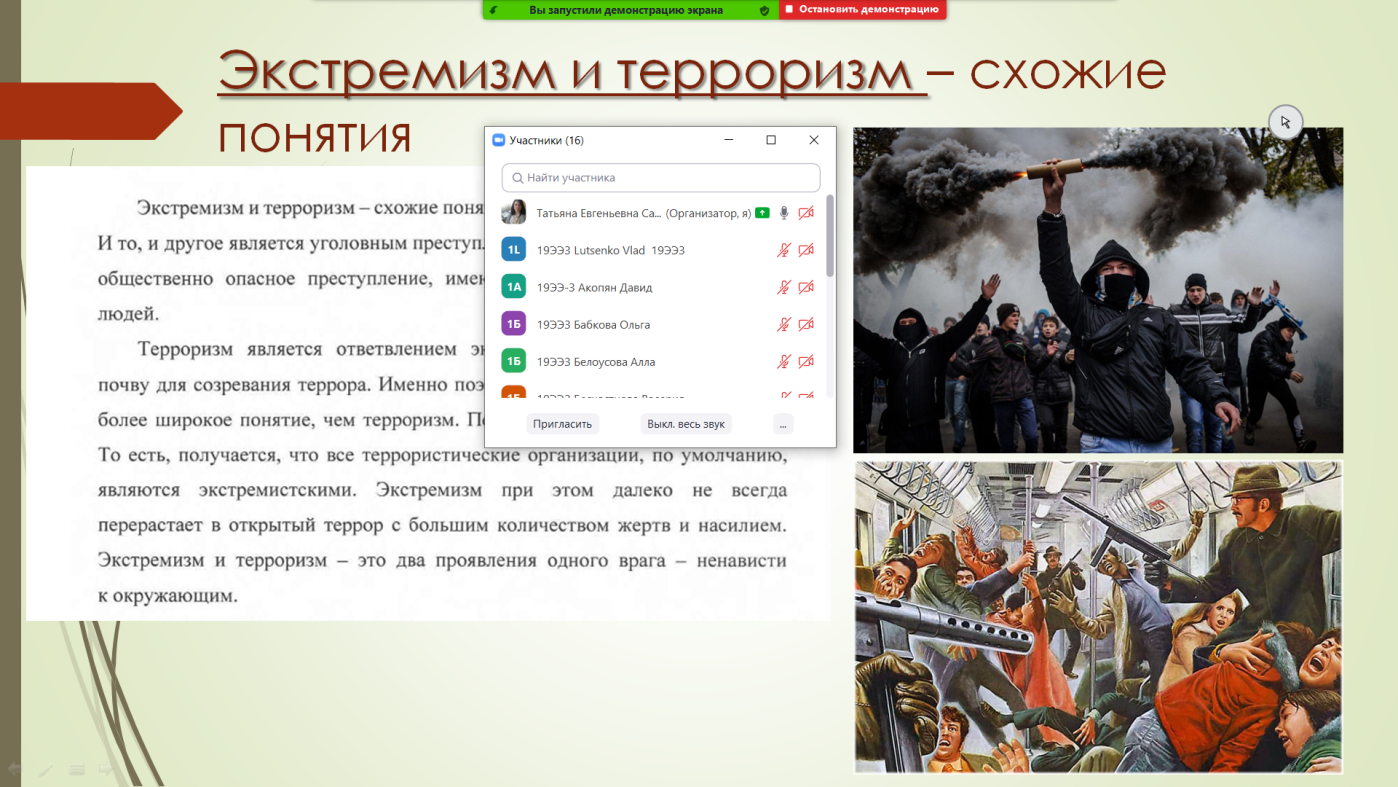Click the smoke flare protest photo

coord(1098,290)
